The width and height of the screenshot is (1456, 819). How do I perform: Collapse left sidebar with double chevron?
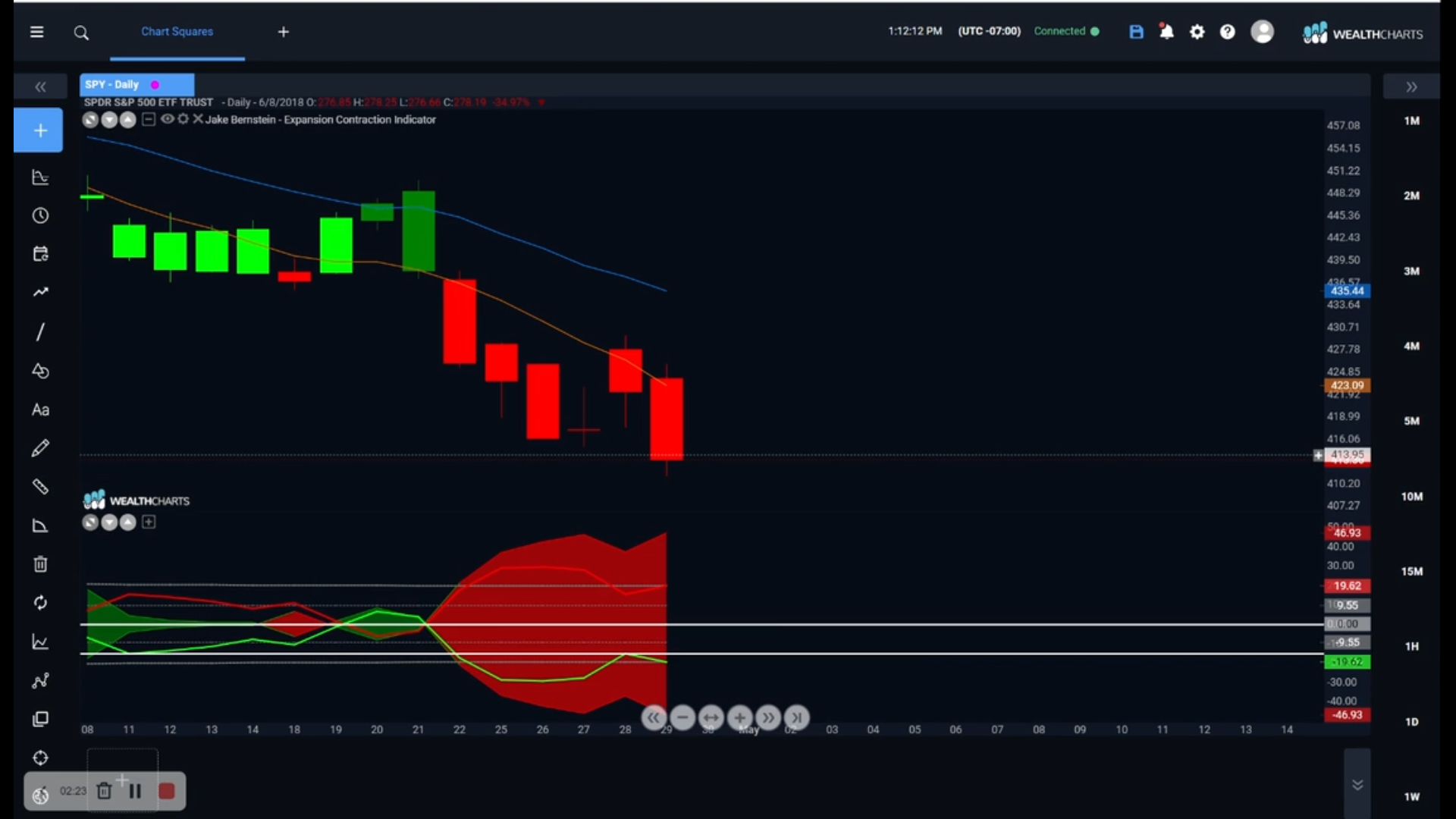tap(40, 87)
